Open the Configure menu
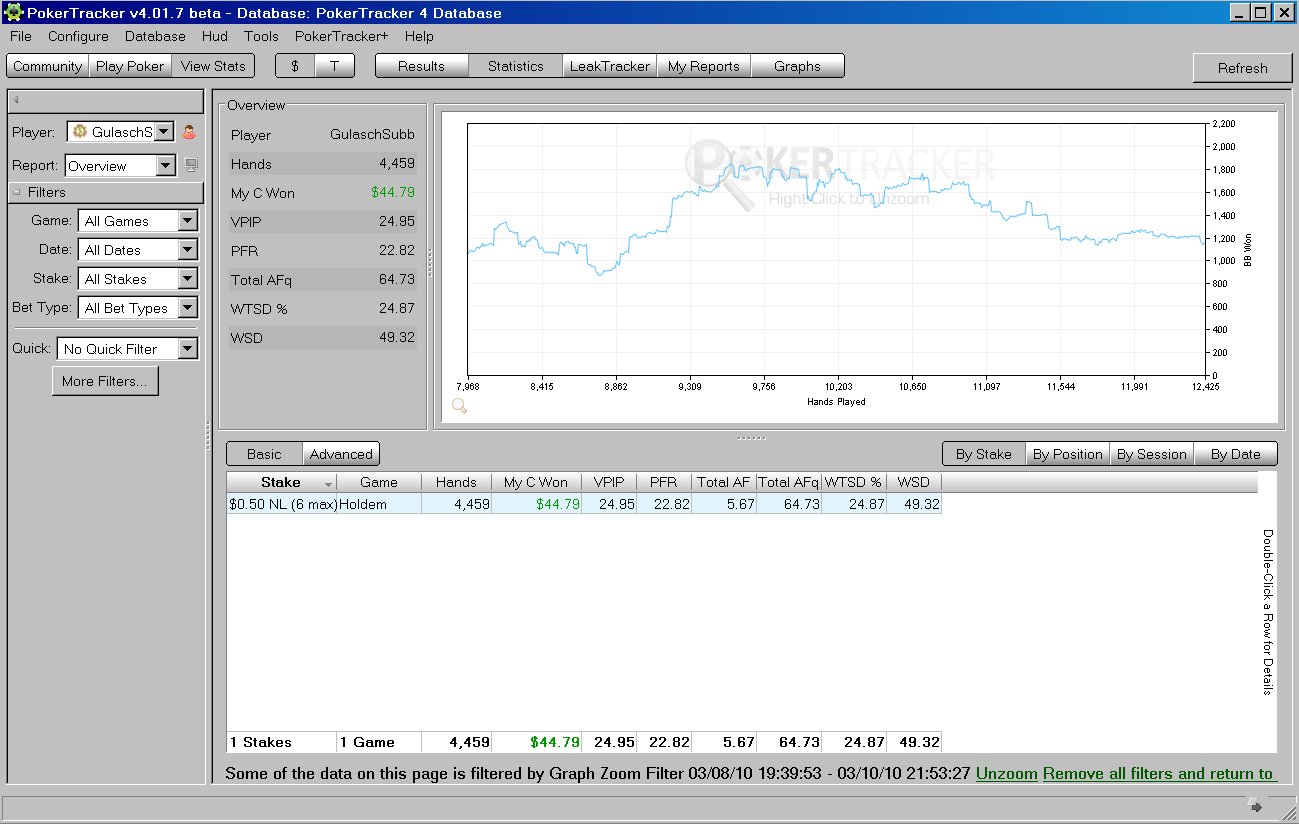 tap(78, 36)
